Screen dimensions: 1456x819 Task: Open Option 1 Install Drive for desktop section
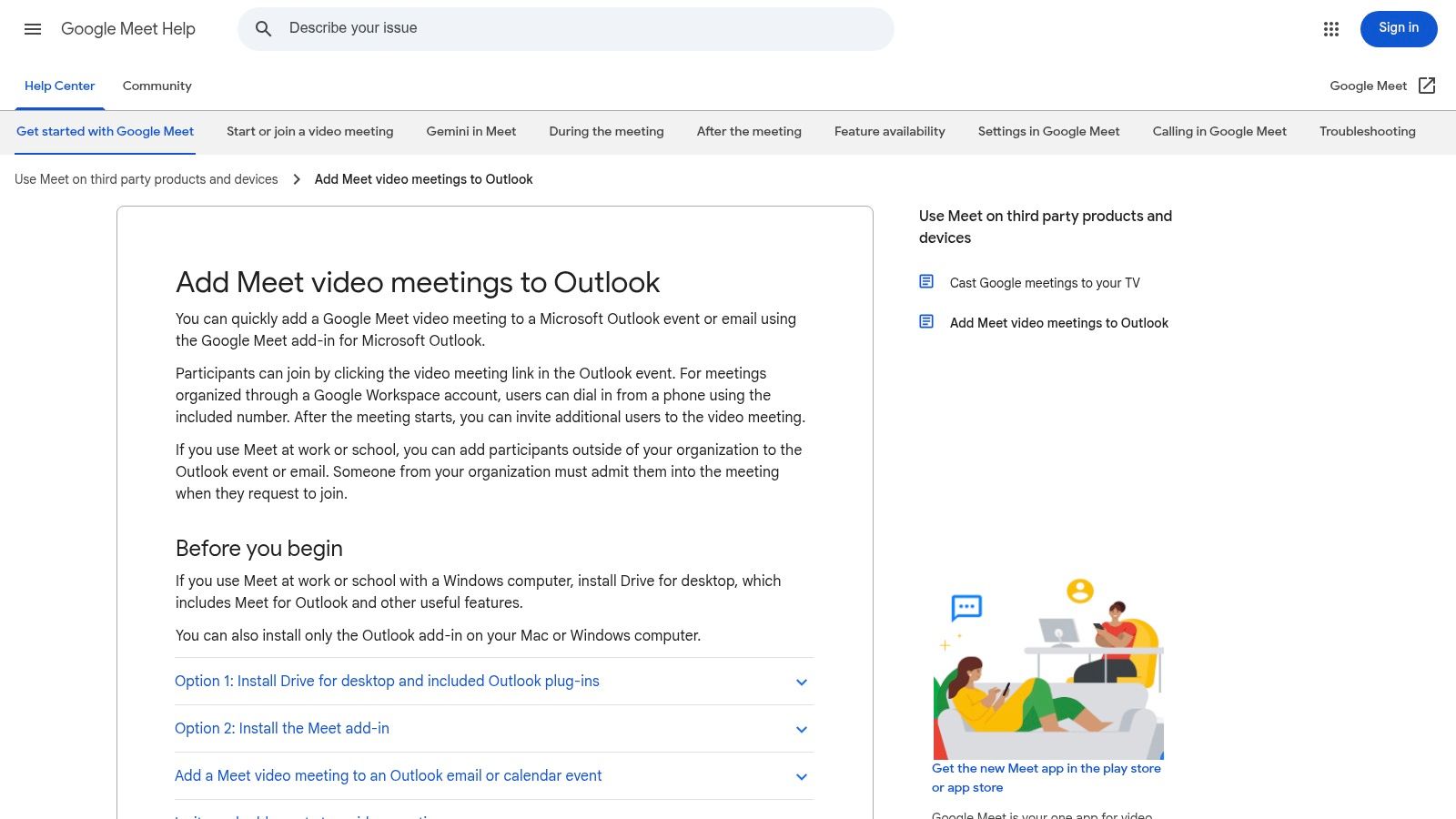coord(494,682)
